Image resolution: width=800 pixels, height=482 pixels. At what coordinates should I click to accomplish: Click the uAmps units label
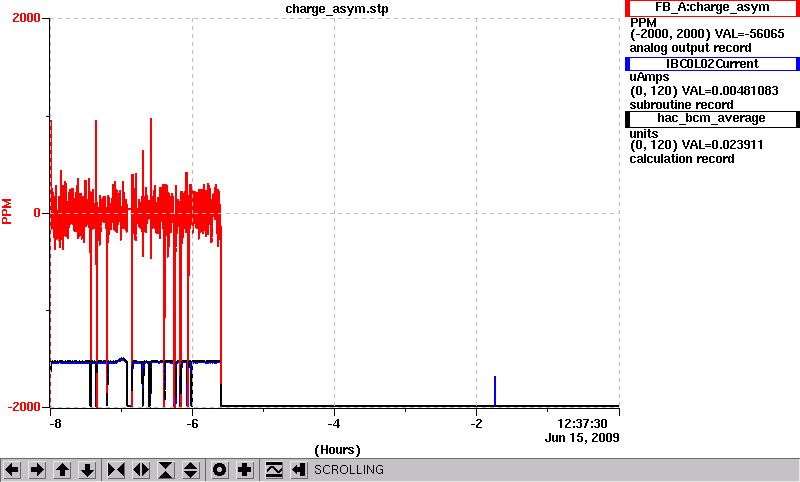[649, 78]
